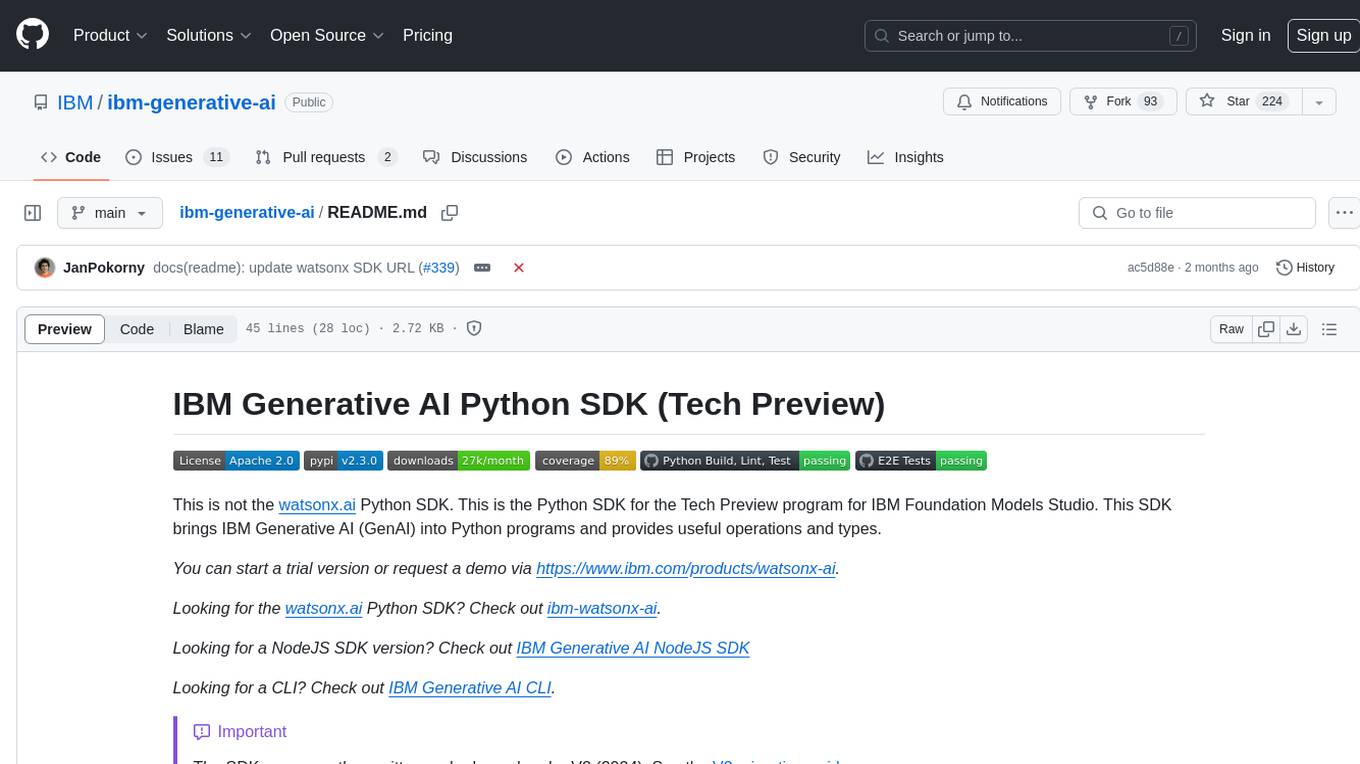The height and width of the screenshot is (764, 1360).
Task: Click JanPokorny avatar image
Action: [44, 267]
